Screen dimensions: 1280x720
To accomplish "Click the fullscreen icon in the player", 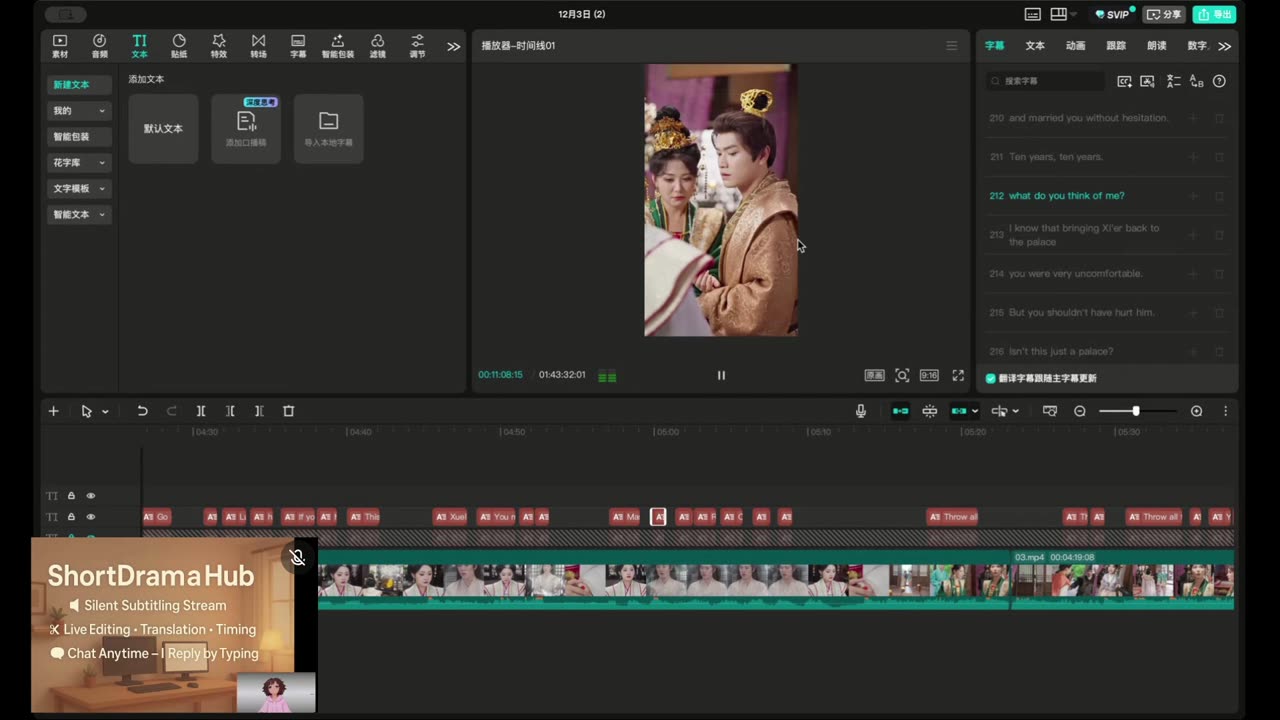I will coord(958,375).
